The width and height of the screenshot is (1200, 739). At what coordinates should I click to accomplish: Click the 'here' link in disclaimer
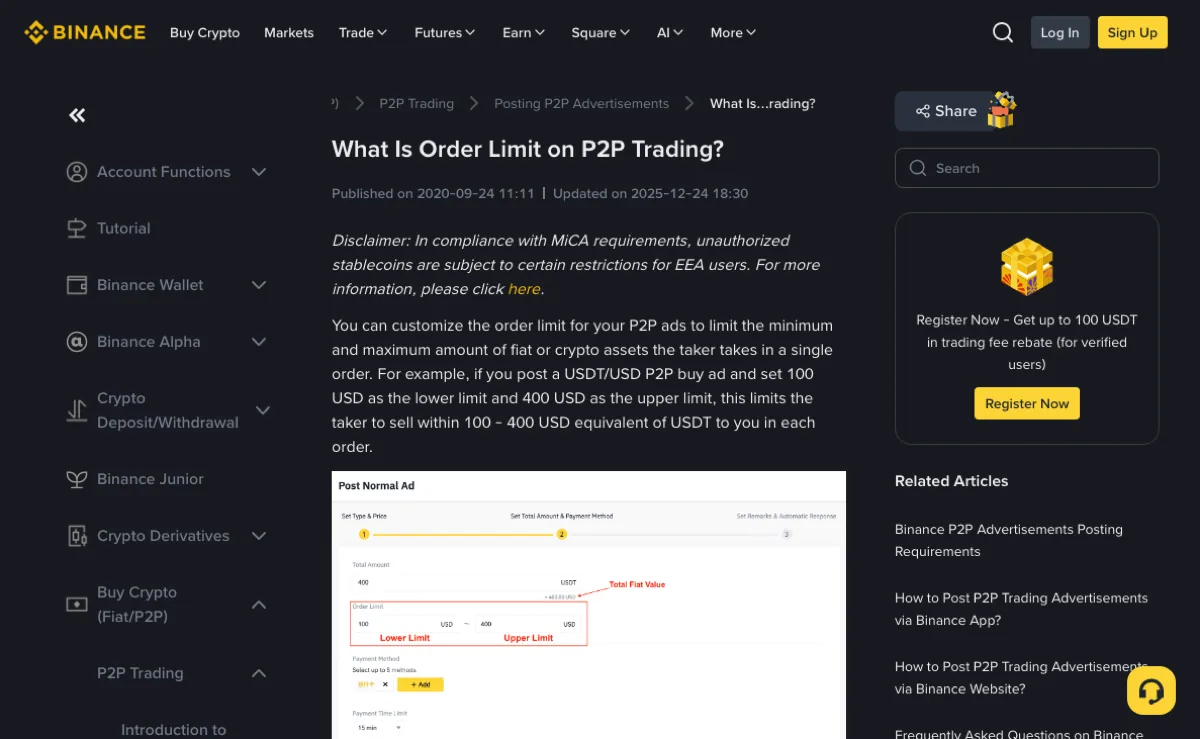click(x=524, y=289)
